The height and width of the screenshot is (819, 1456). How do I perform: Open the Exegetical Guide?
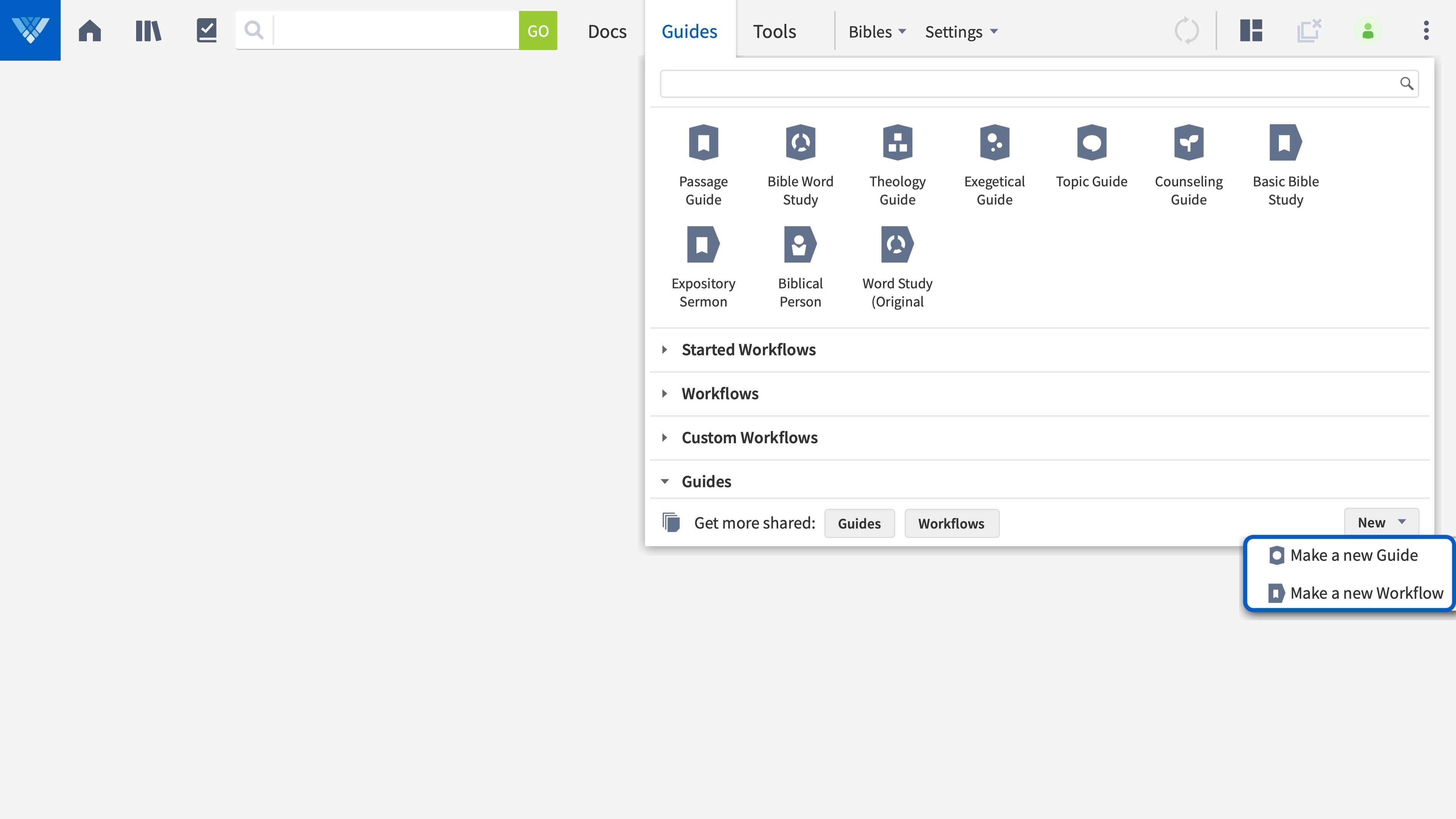click(x=995, y=166)
